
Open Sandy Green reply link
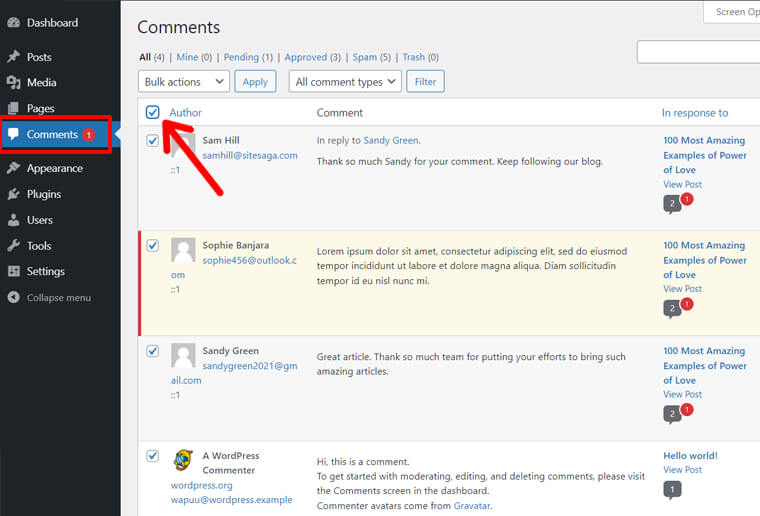point(391,141)
